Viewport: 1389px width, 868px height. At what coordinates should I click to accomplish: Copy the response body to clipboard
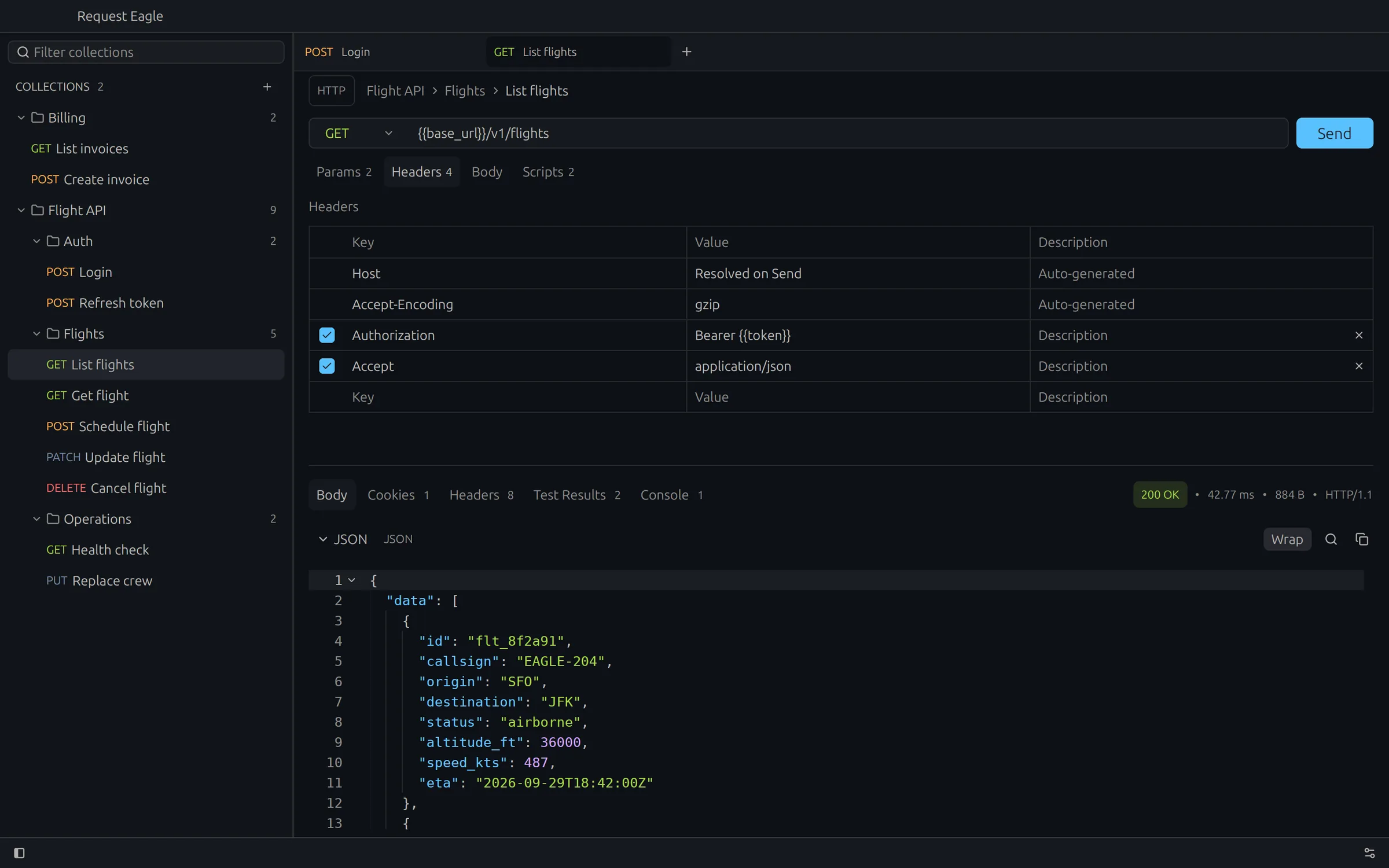tap(1362, 539)
